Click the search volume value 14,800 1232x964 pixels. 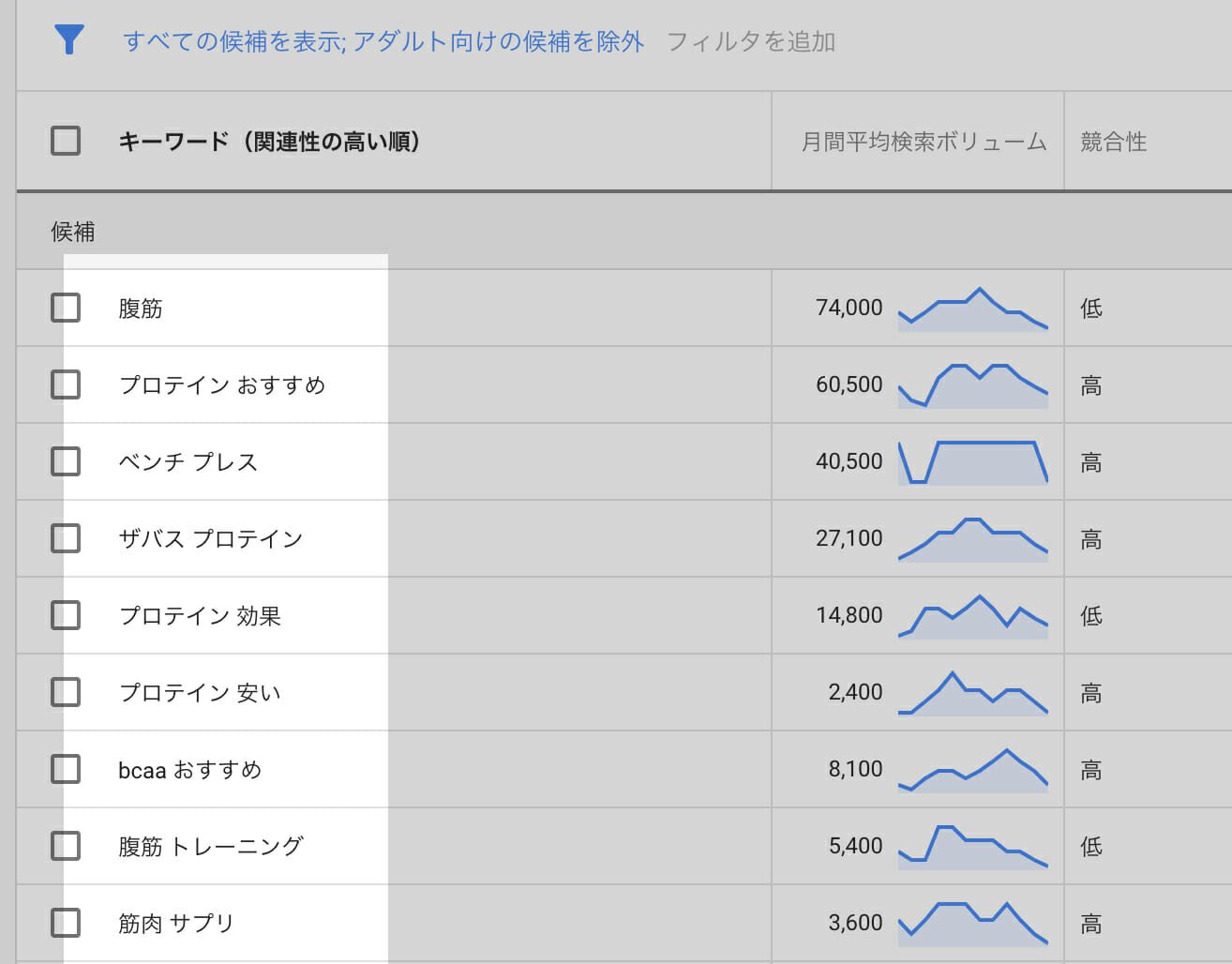click(849, 615)
